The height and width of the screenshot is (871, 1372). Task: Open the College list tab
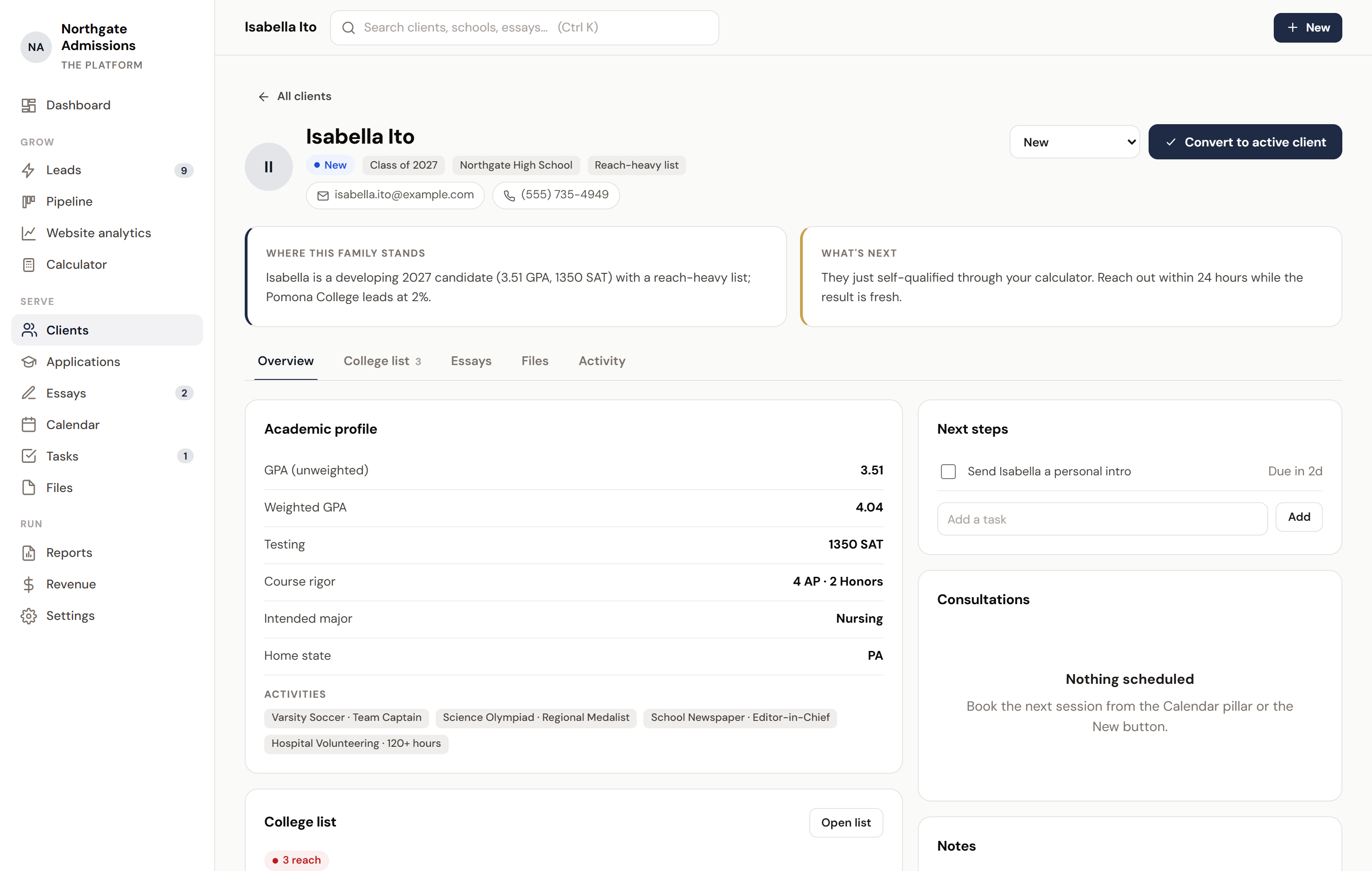[x=382, y=361]
